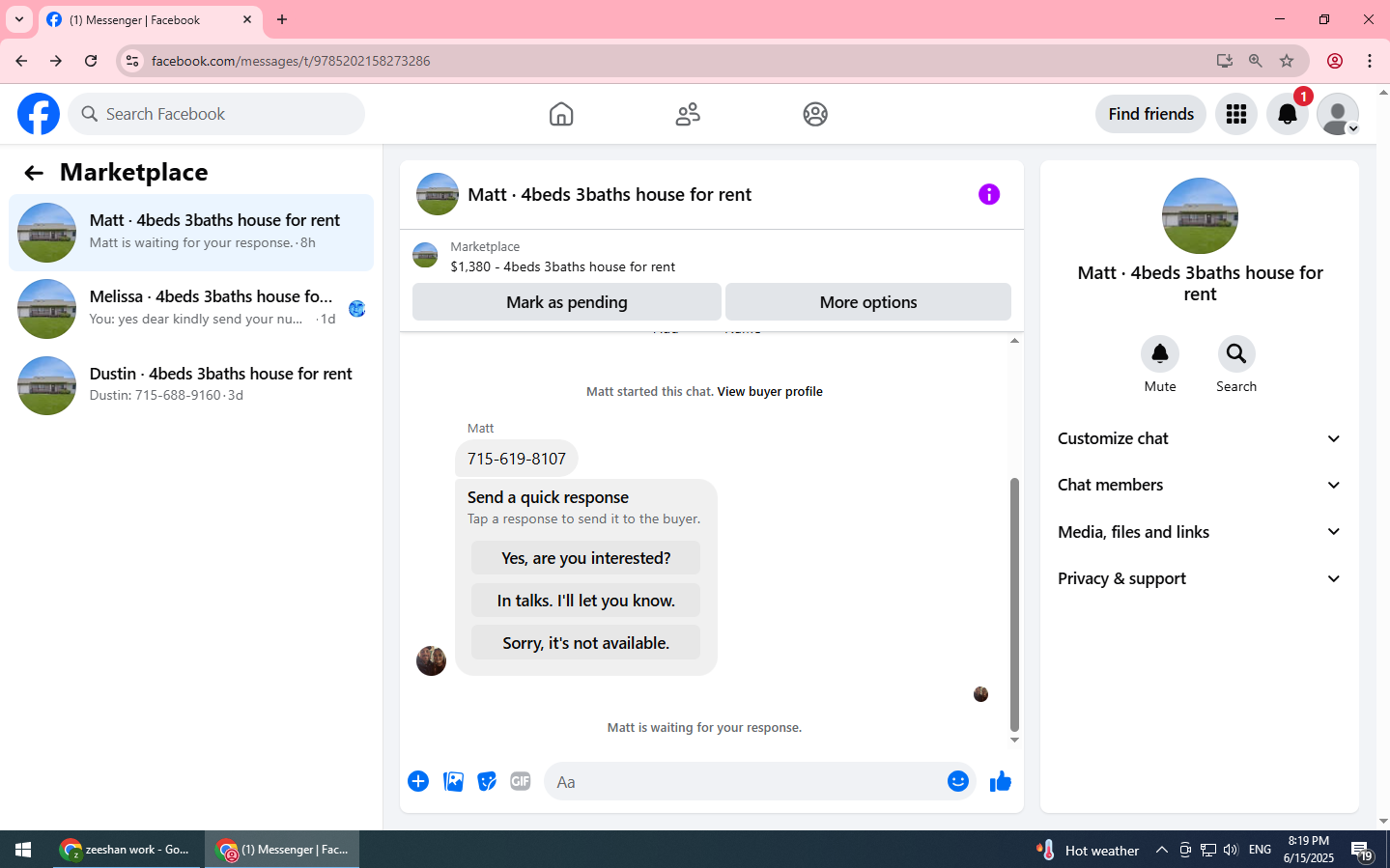The height and width of the screenshot is (868, 1390).
Task: Send a thumbs up like
Action: tap(1001, 781)
